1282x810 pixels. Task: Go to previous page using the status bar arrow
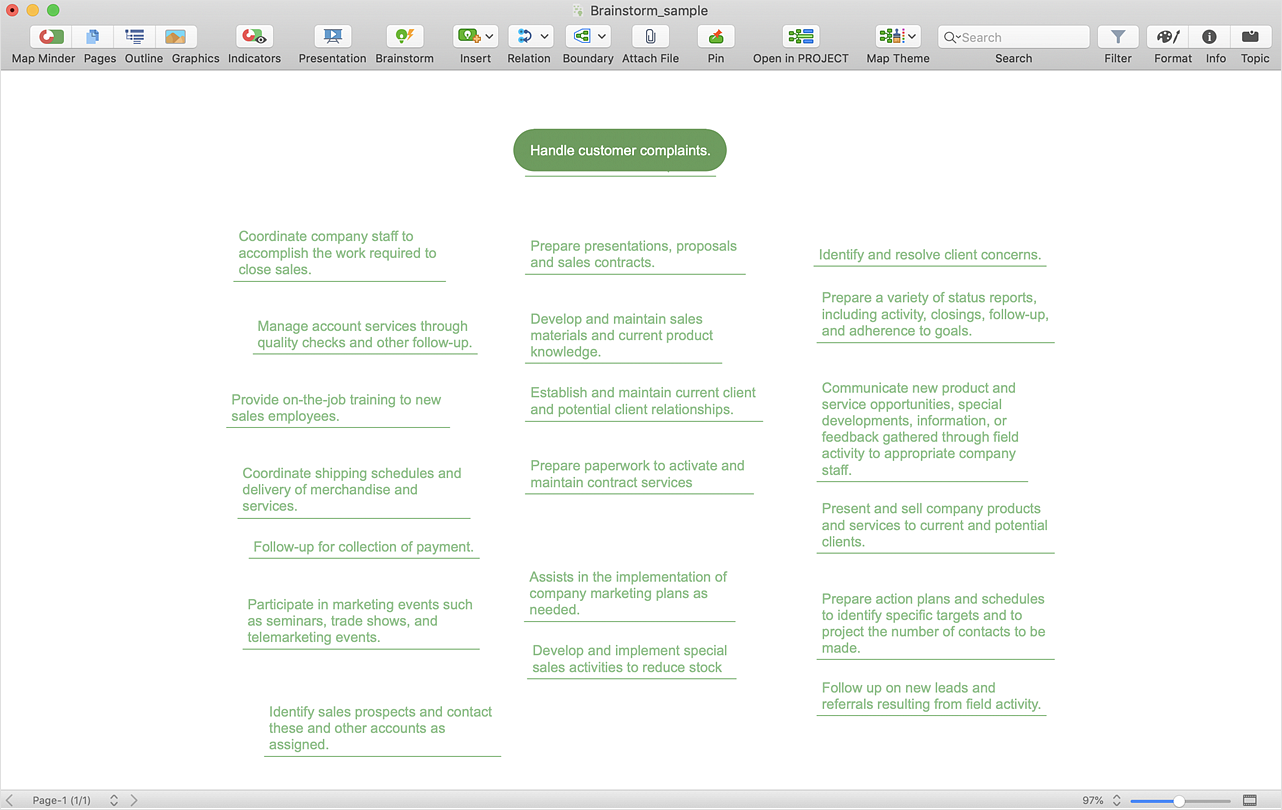11,800
